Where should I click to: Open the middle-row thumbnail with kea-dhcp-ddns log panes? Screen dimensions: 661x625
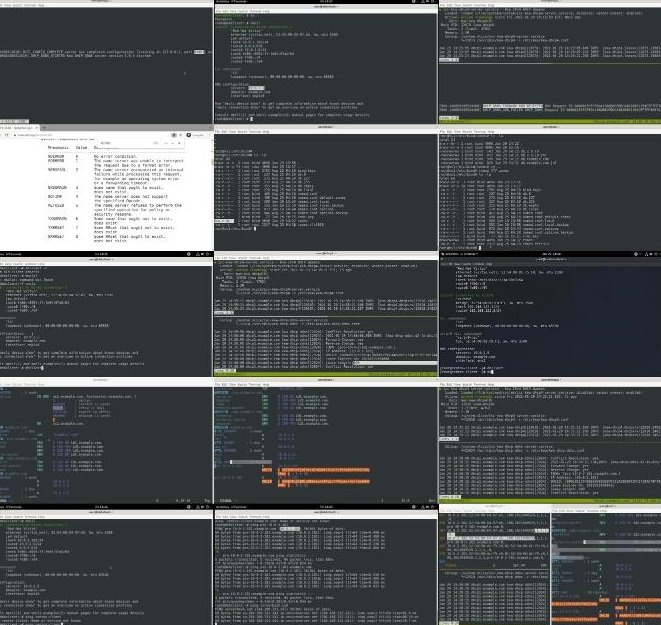click(326, 314)
